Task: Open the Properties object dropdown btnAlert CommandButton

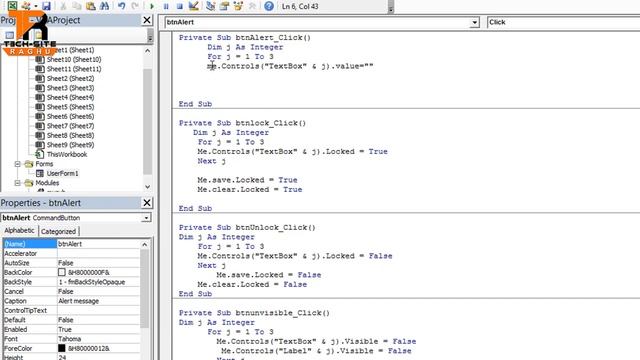Action: [146, 218]
